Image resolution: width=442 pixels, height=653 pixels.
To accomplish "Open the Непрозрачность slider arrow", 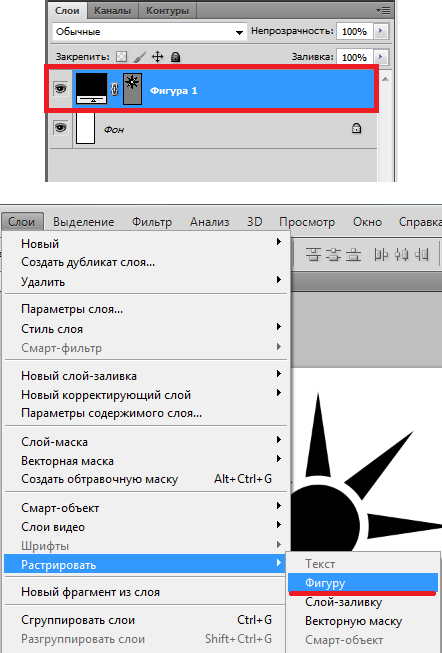I will pyautogui.click(x=380, y=31).
